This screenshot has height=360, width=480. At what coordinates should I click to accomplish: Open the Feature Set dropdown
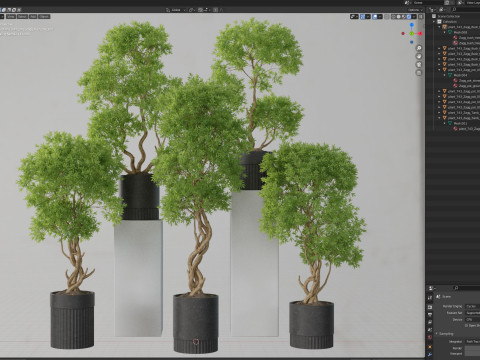click(x=473, y=313)
